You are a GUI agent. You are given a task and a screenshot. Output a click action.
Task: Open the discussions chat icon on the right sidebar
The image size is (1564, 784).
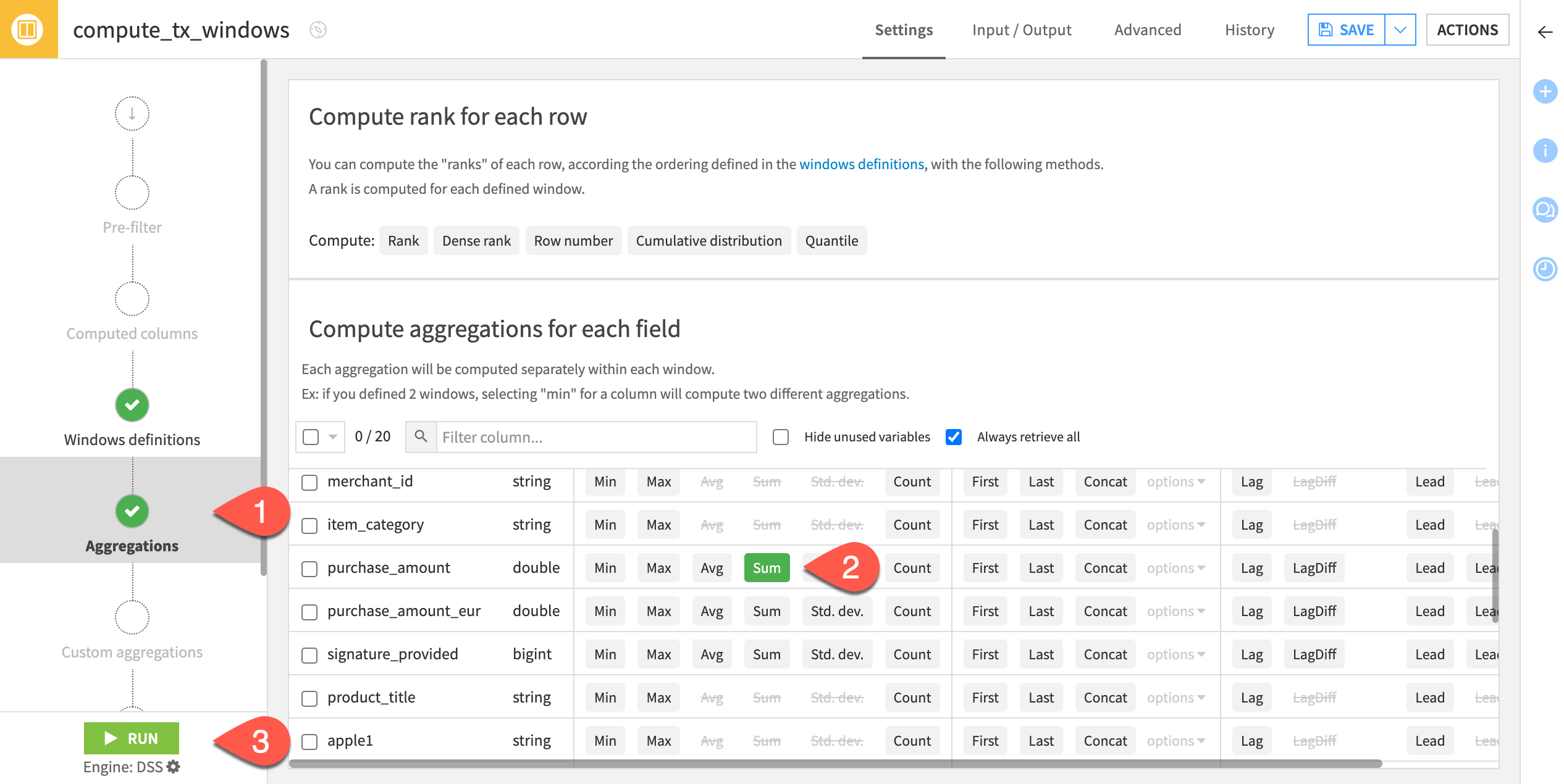[1545, 210]
